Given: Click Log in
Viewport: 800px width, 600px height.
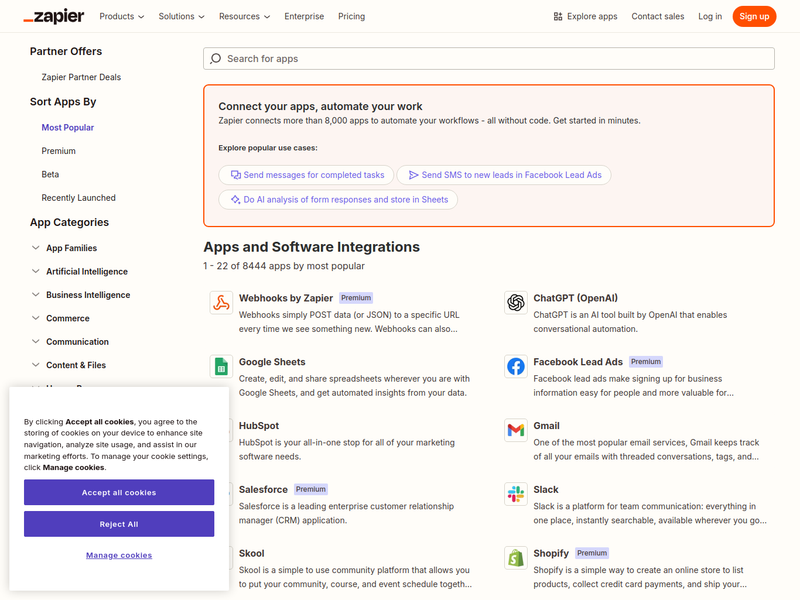Looking at the screenshot, I should pos(710,16).
